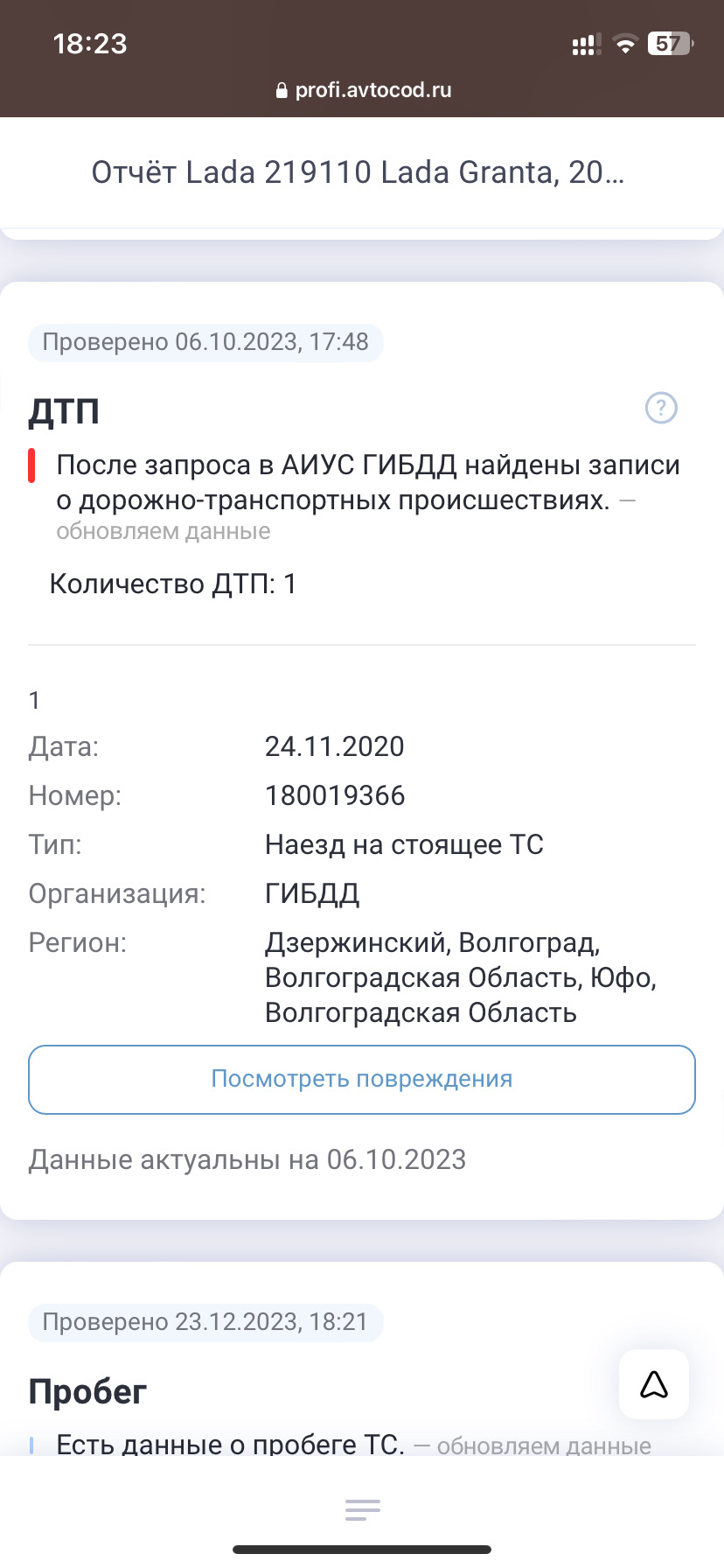Open the bottom hamburger menu lines icon
Image resolution: width=724 pixels, height=1568 pixels.
coord(362,1509)
